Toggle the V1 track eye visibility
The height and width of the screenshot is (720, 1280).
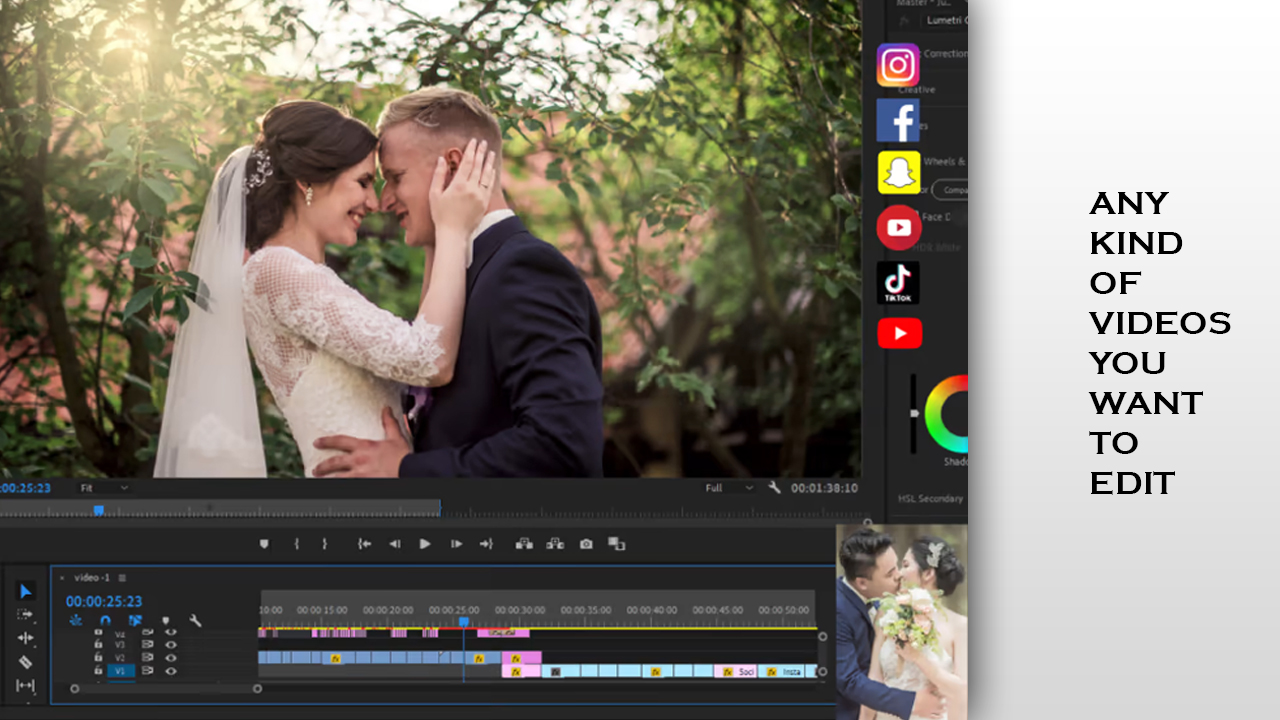click(171, 671)
